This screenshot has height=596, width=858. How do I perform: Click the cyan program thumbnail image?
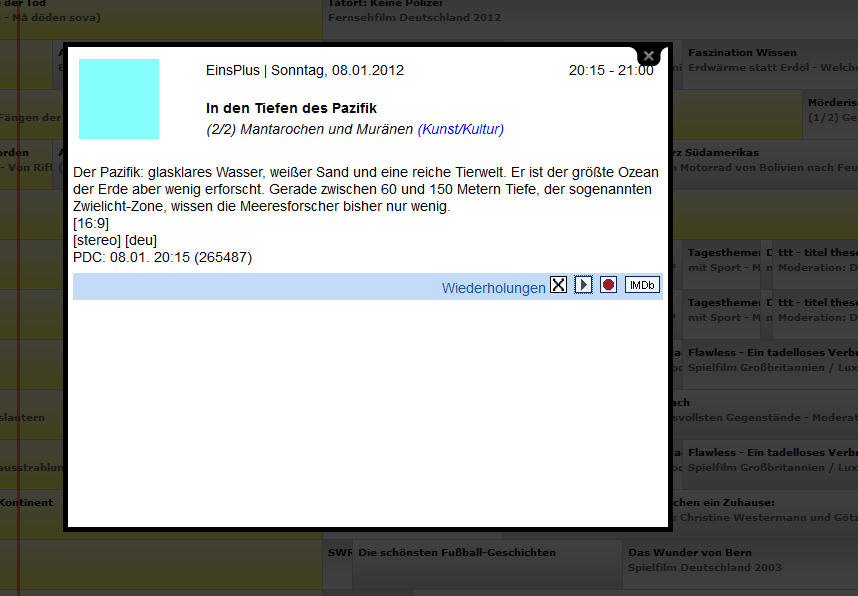pyautogui.click(x=119, y=99)
